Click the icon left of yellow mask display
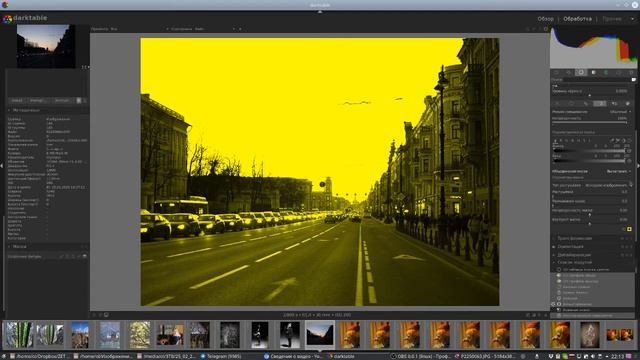Screen dimensions: 640x360 click(623, 229)
